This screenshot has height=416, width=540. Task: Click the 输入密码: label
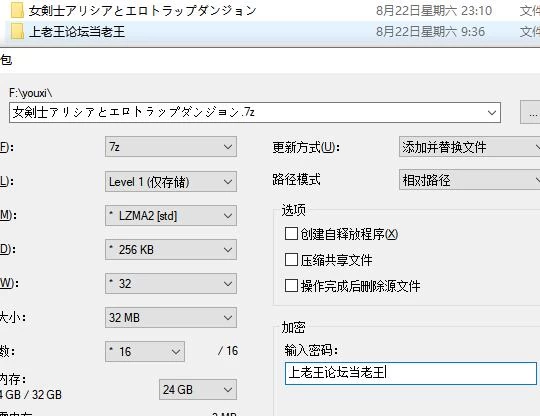(311, 350)
